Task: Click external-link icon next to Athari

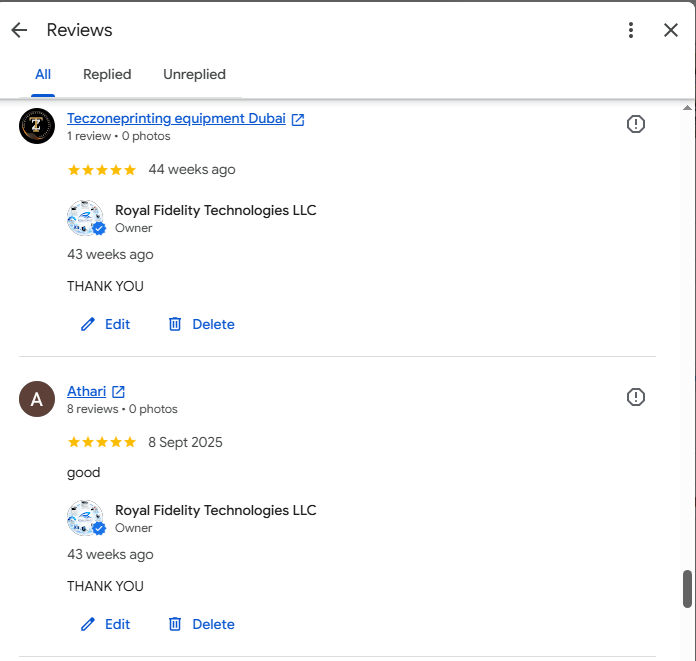Action: click(118, 392)
